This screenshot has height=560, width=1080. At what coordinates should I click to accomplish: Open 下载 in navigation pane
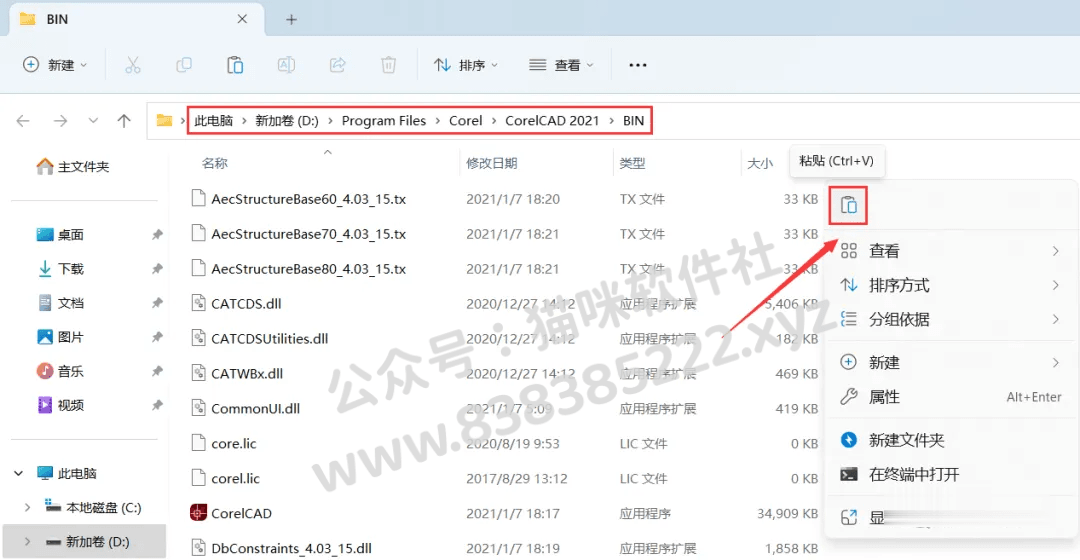(61, 269)
